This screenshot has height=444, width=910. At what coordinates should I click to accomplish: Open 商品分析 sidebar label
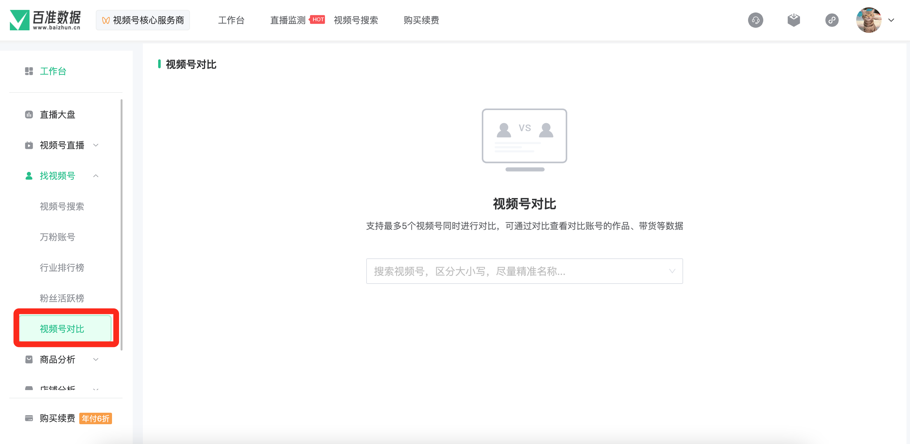pyautogui.click(x=57, y=360)
